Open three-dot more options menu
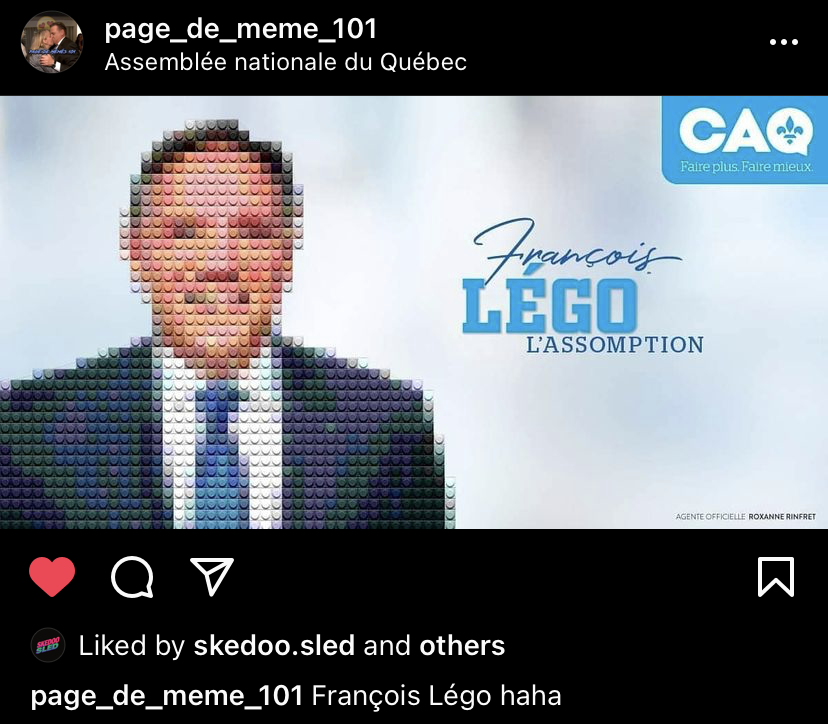The height and width of the screenshot is (724, 828). coord(784,42)
